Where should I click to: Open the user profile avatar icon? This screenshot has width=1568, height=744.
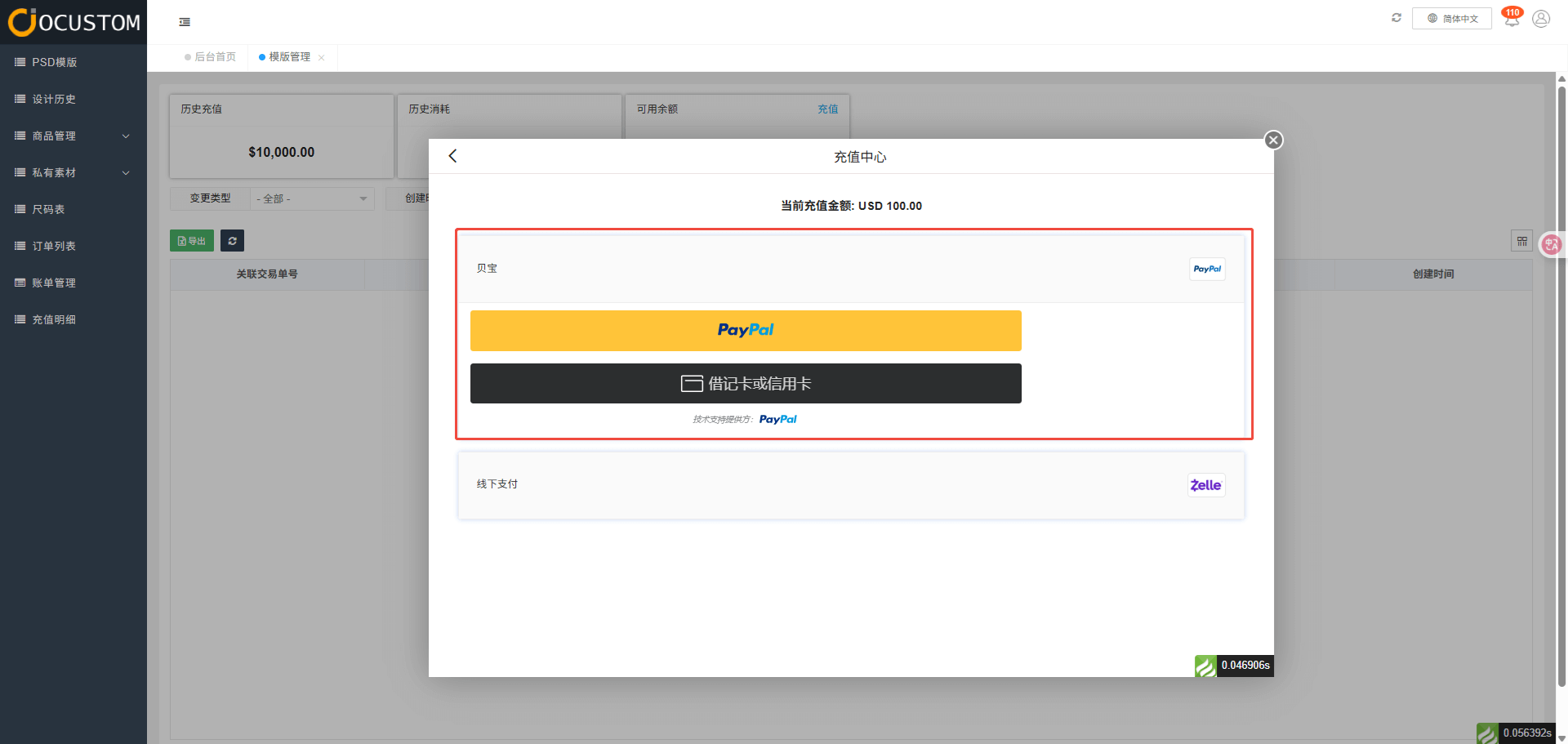(x=1541, y=19)
